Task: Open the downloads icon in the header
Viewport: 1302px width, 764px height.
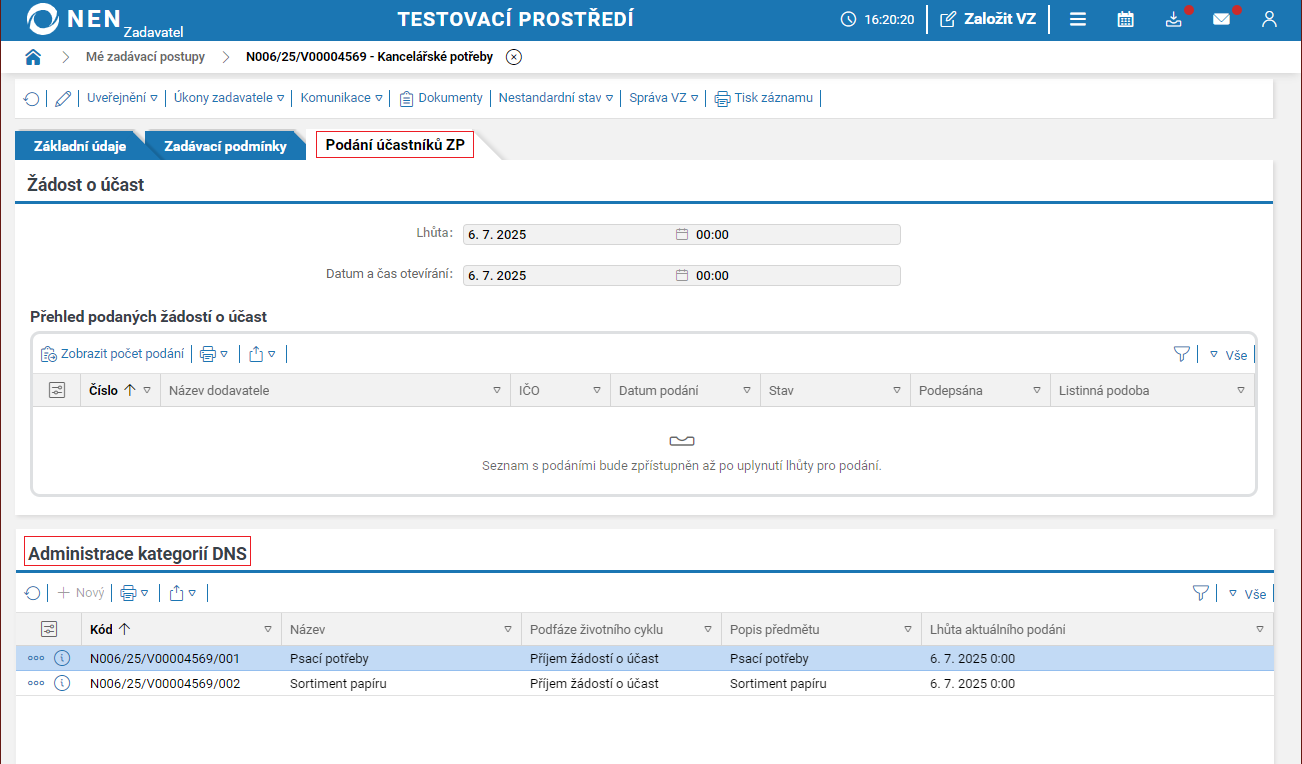Action: point(1174,19)
